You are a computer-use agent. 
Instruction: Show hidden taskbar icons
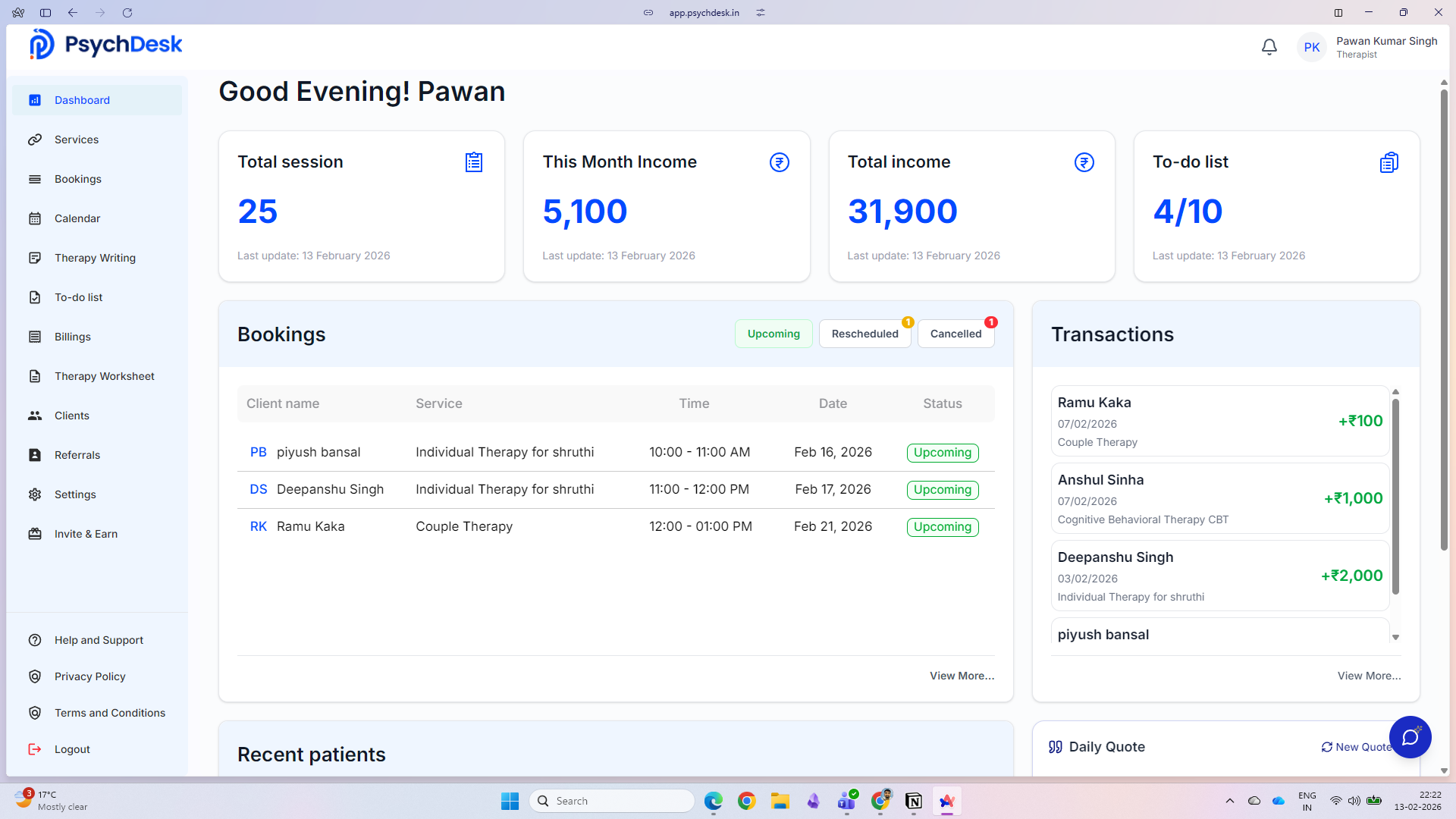pyautogui.click(x=1230, y=801)
